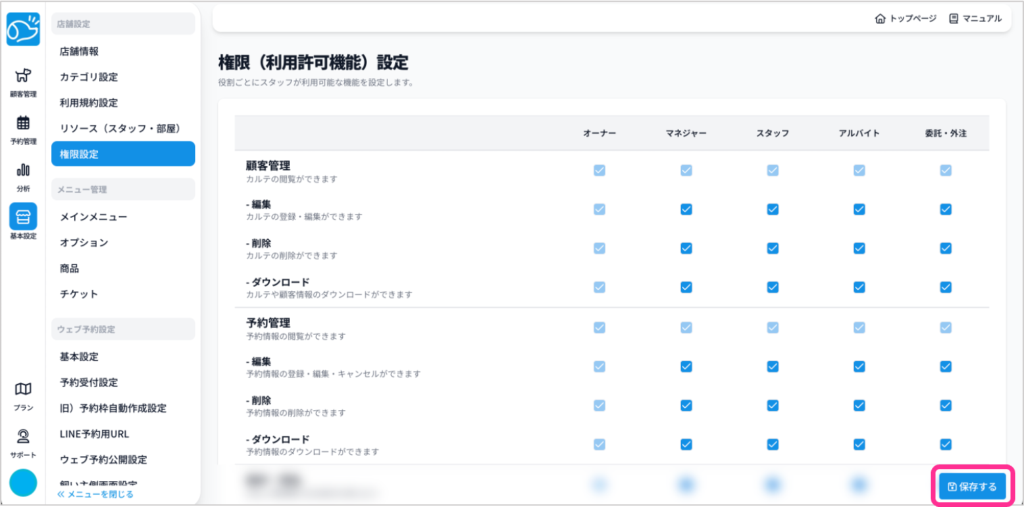Click the blue user avatar circle

[x=23, y=483]
